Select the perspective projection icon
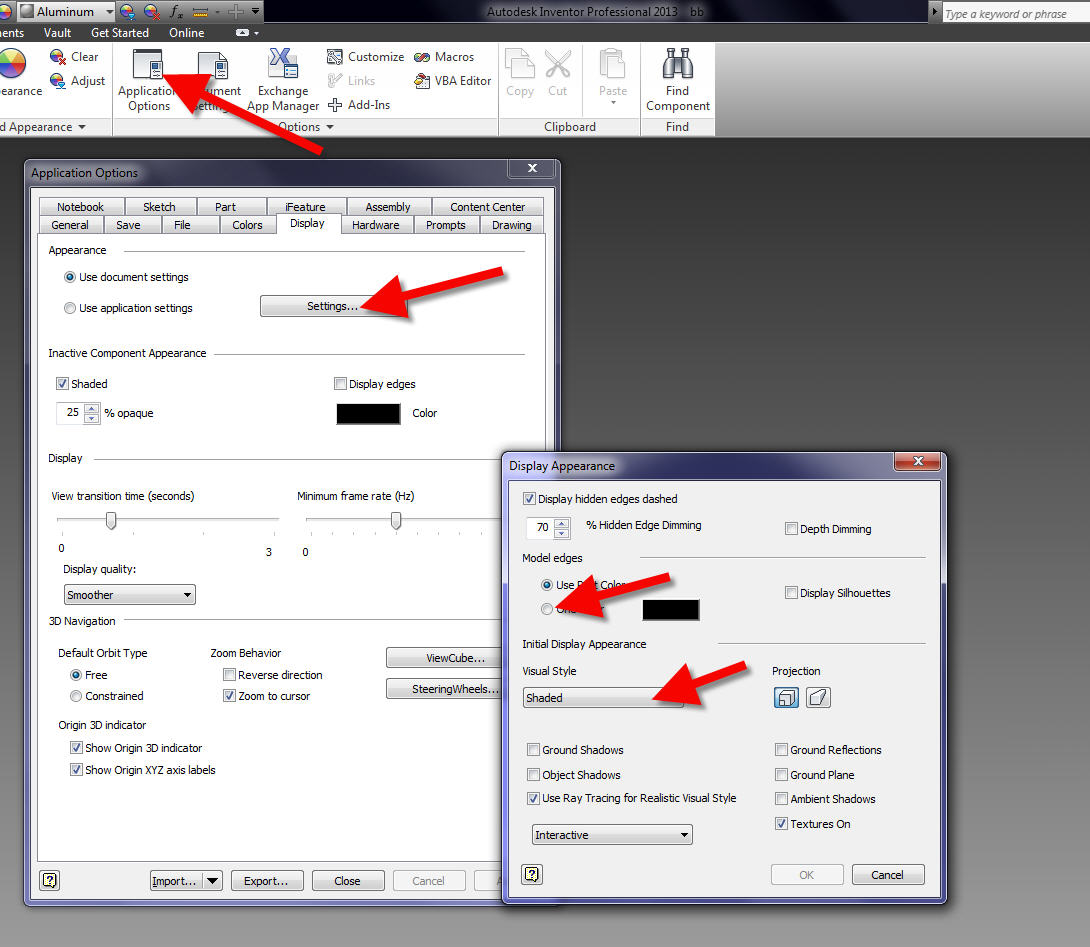This screenshot has height=947, width=1090. pos(818,697)
